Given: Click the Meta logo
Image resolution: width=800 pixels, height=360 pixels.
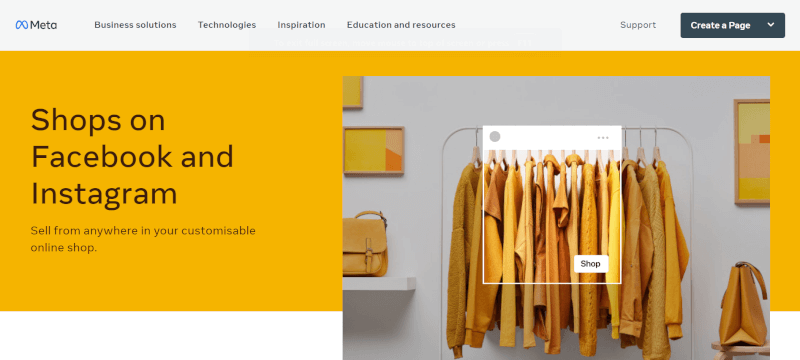Looking at the screenshot, I should 36,25.
